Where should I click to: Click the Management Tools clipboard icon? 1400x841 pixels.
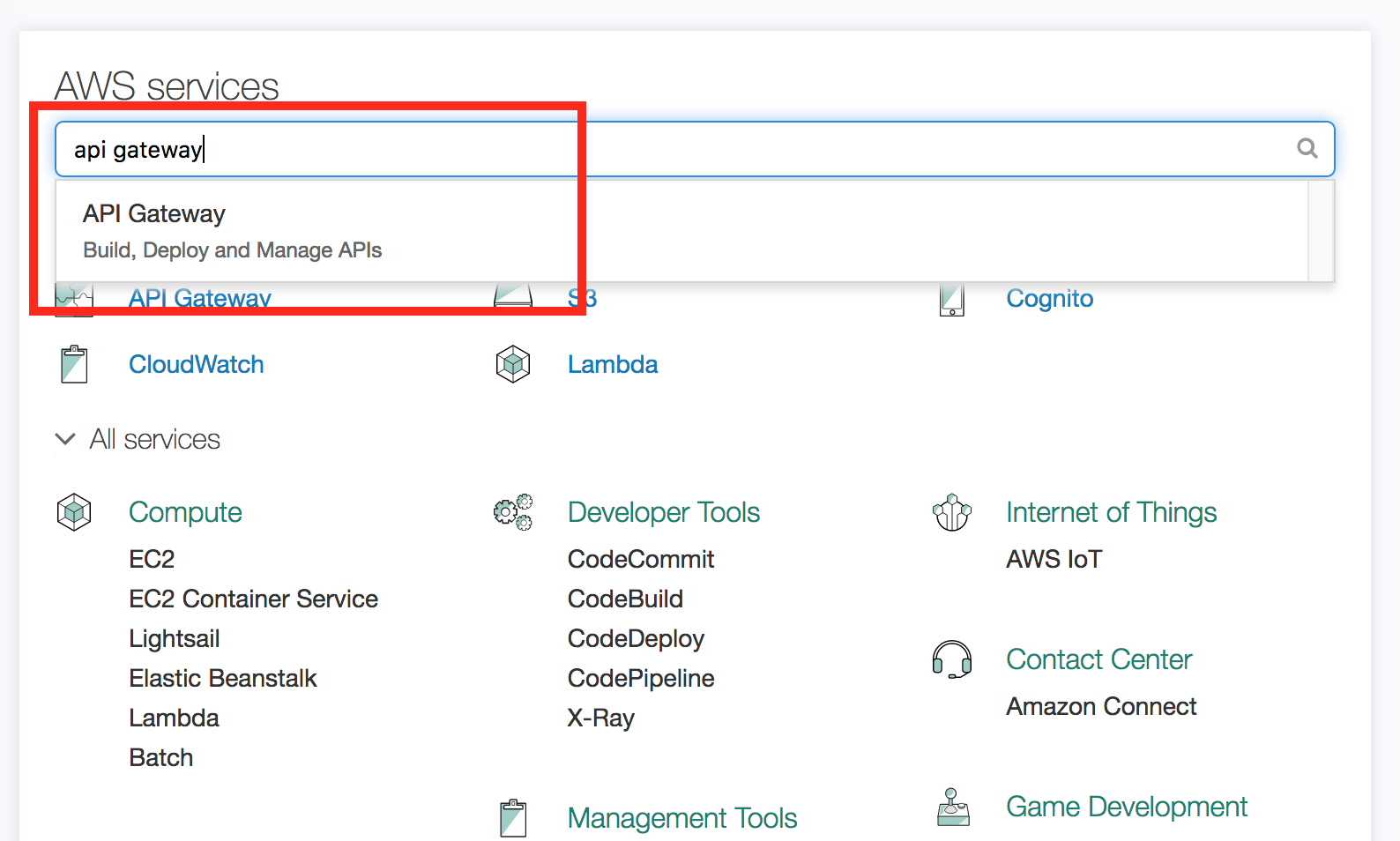513,818
